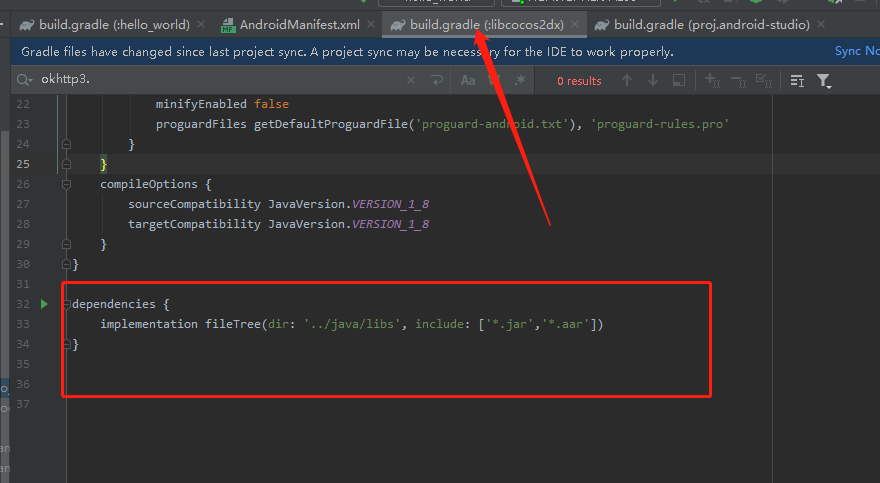The height and width of the screenshot is (483, 880).
Task: Click 'fileTree' call on line 33
Action: coord(233,324)
